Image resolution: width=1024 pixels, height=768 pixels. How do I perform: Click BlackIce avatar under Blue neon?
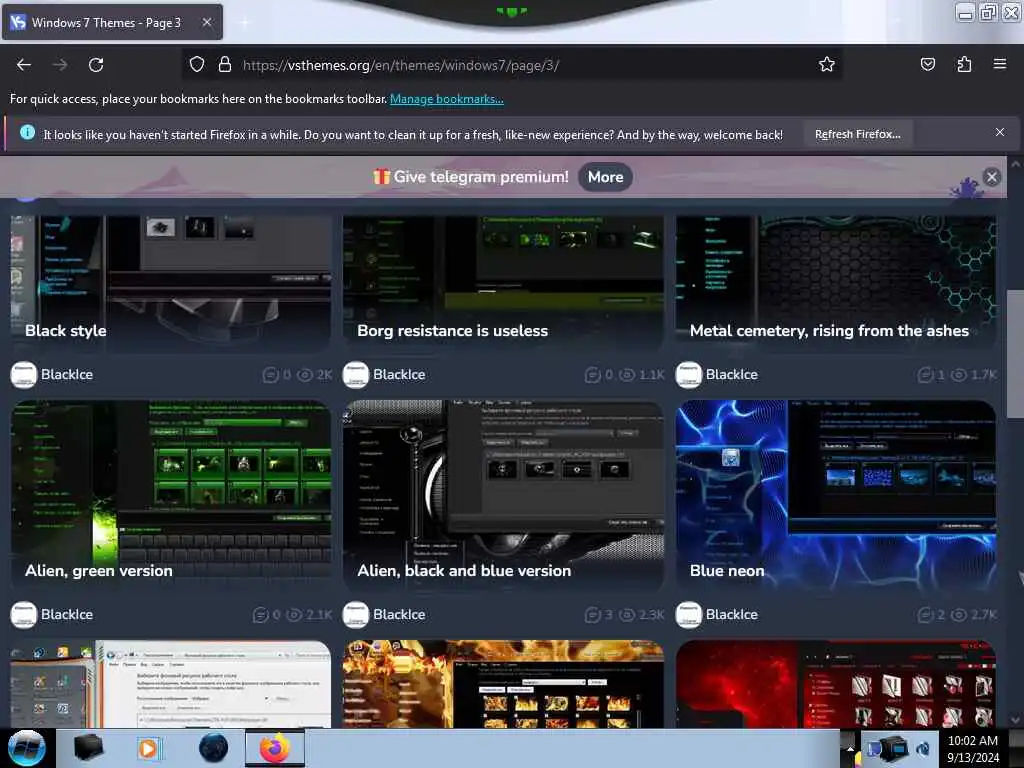688,615
